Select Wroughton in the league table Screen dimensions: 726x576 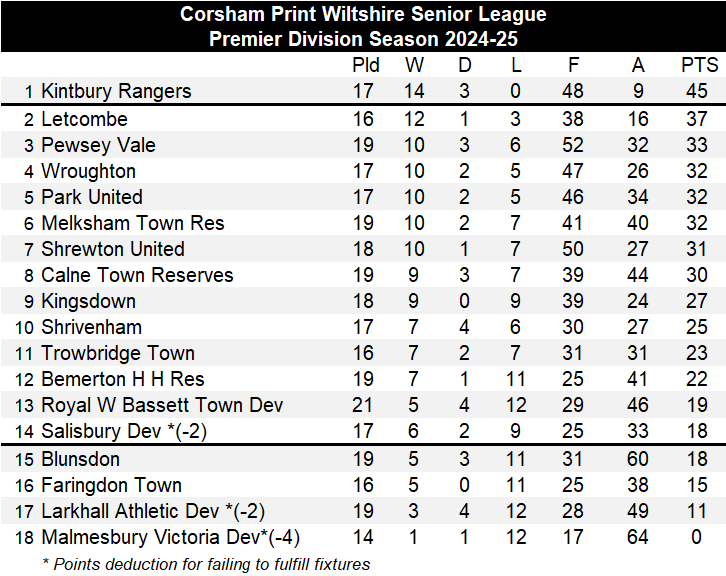tap(88, 171)
